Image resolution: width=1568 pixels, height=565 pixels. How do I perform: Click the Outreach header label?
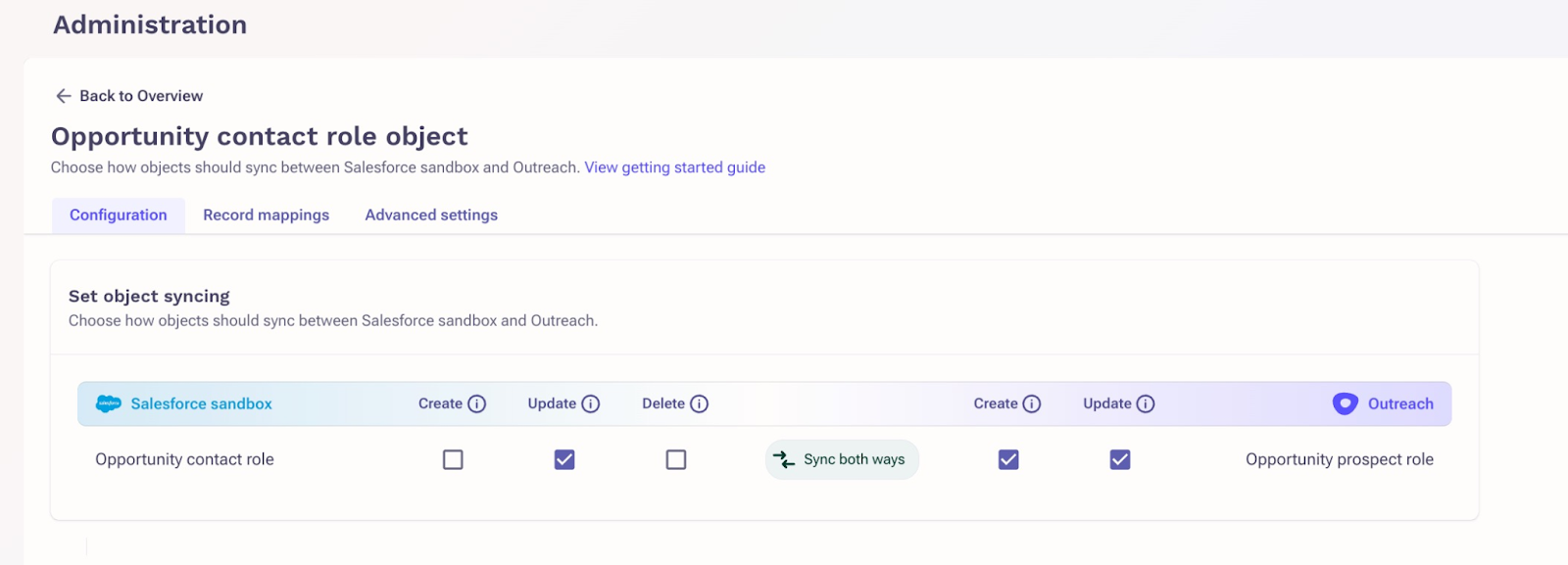(1400, 403)
